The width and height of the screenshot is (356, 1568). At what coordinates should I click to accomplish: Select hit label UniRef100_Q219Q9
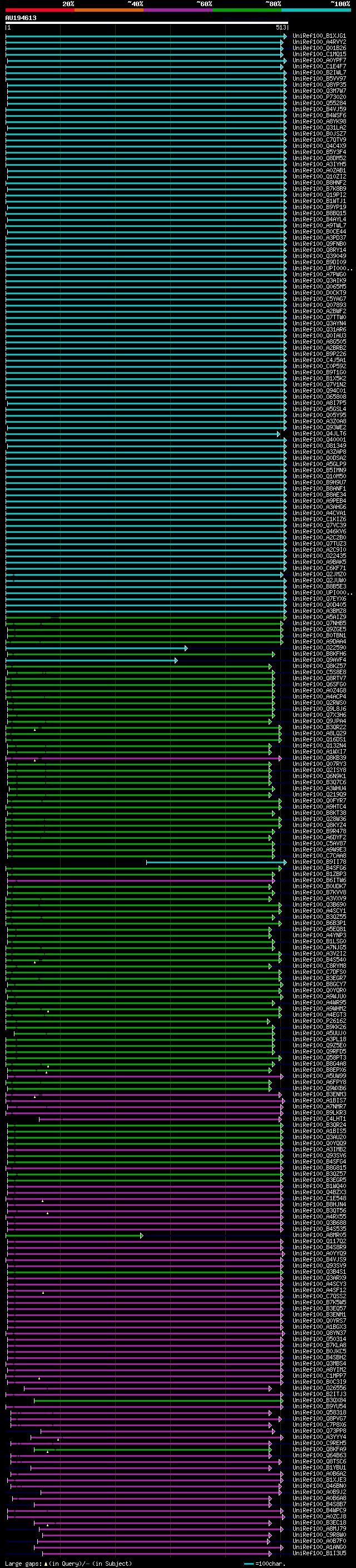[319, 795]
